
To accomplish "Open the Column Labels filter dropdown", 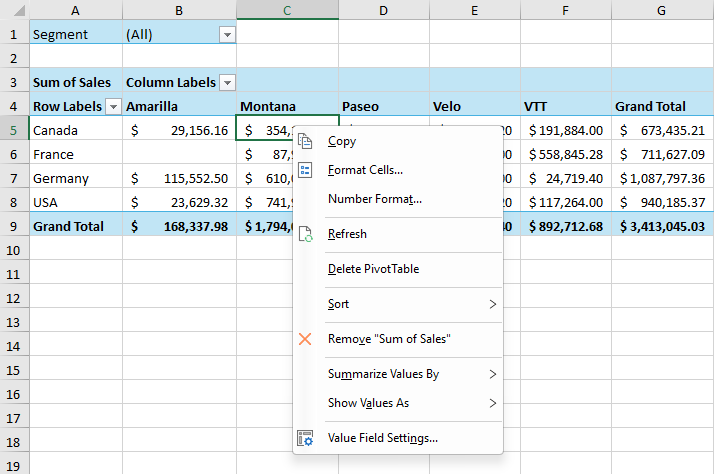I will pos(227,83).
